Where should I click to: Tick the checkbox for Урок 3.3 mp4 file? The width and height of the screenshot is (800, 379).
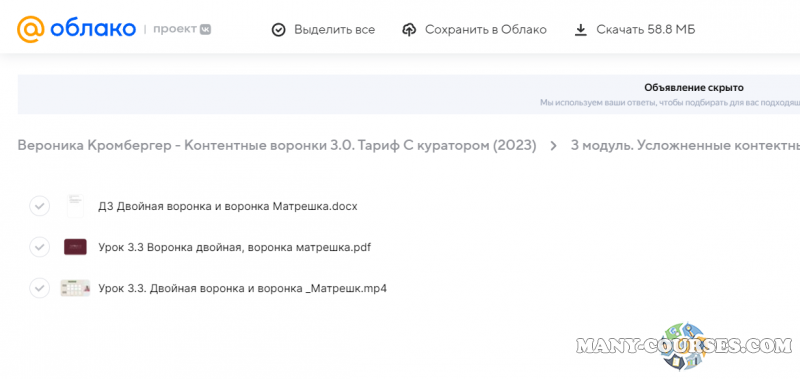(x=39, y=288)
